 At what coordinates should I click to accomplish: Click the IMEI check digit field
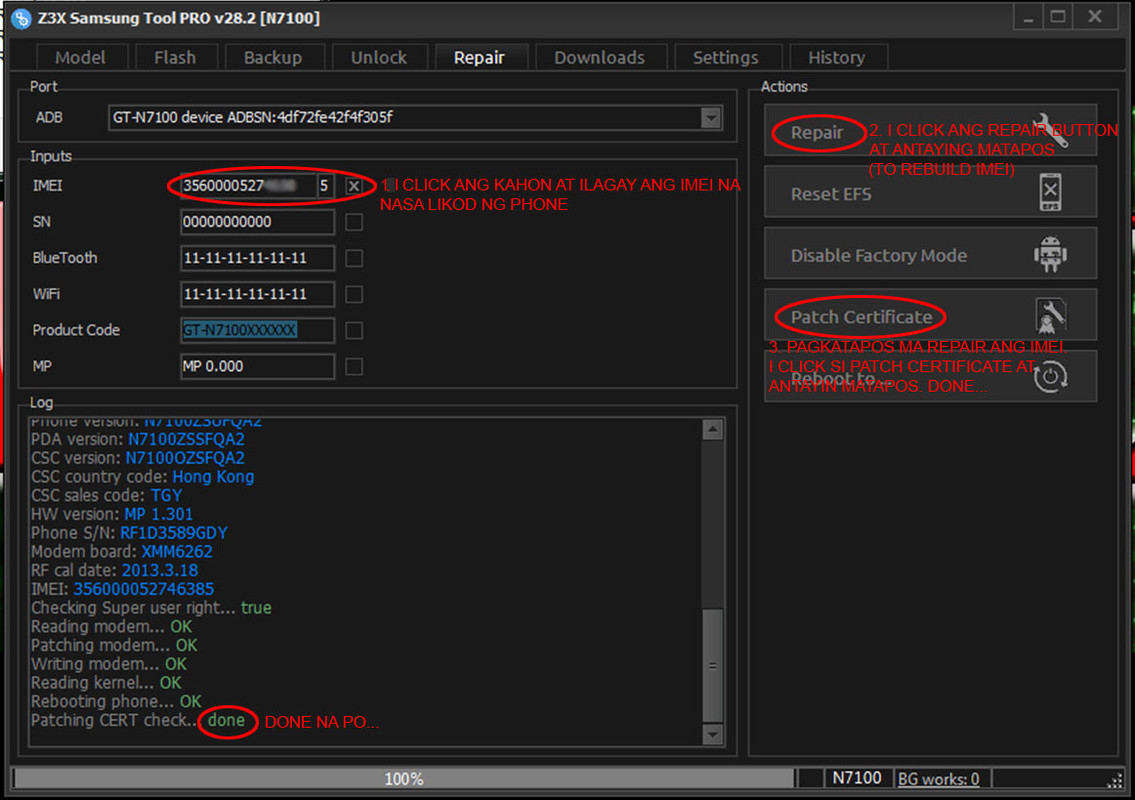click(325, 186)
